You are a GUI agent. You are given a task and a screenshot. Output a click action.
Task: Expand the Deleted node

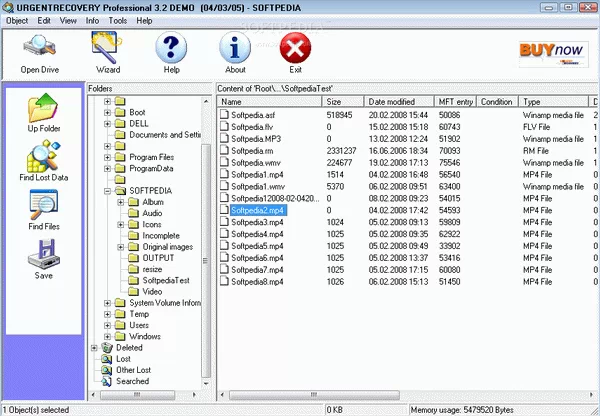click(94, 347)
